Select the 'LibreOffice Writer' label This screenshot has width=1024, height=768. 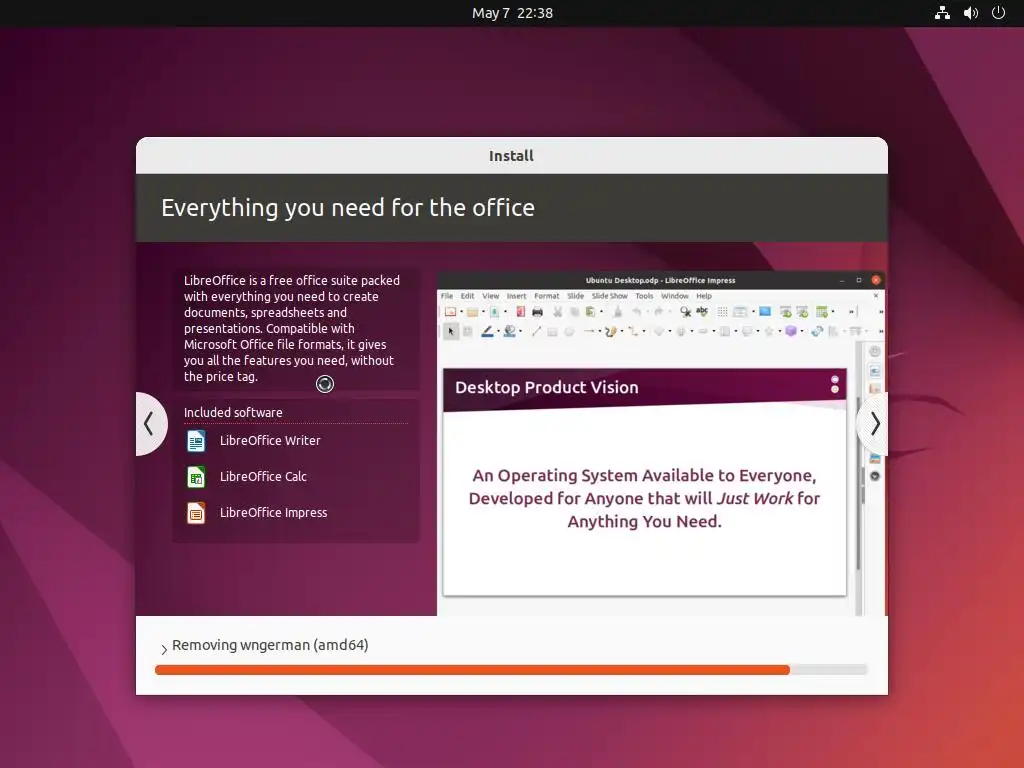(x=270, y=441)
